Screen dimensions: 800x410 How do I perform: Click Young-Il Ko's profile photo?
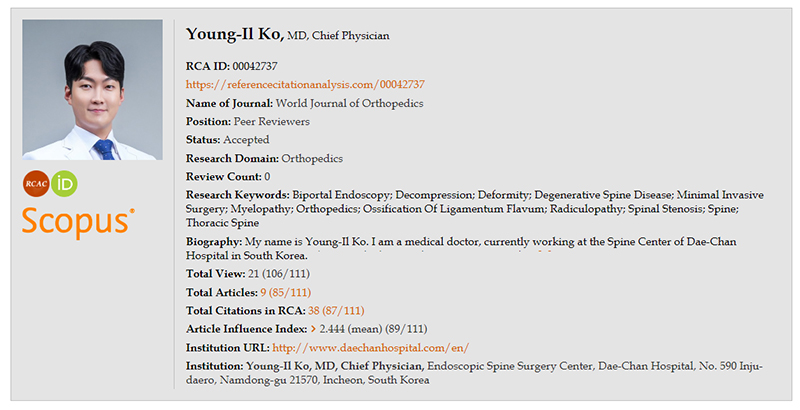point(92,90)
